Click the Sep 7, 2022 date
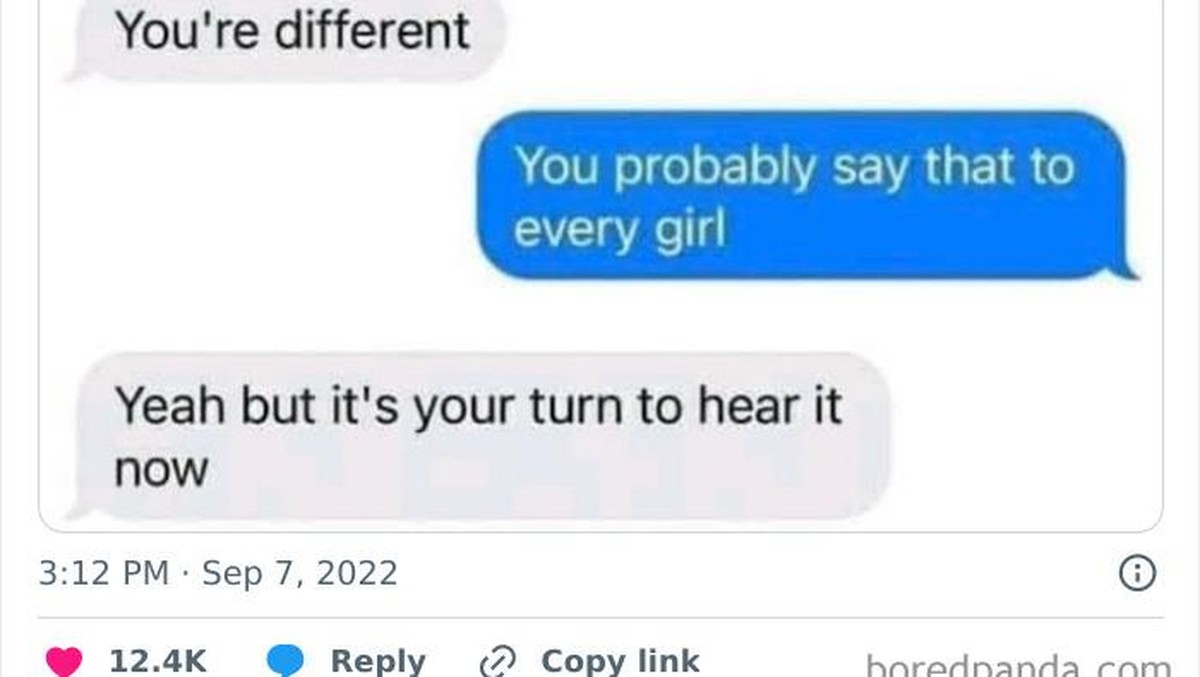Image resolution: width=1200 pixels, height=677 pixels. pos(300,573)
